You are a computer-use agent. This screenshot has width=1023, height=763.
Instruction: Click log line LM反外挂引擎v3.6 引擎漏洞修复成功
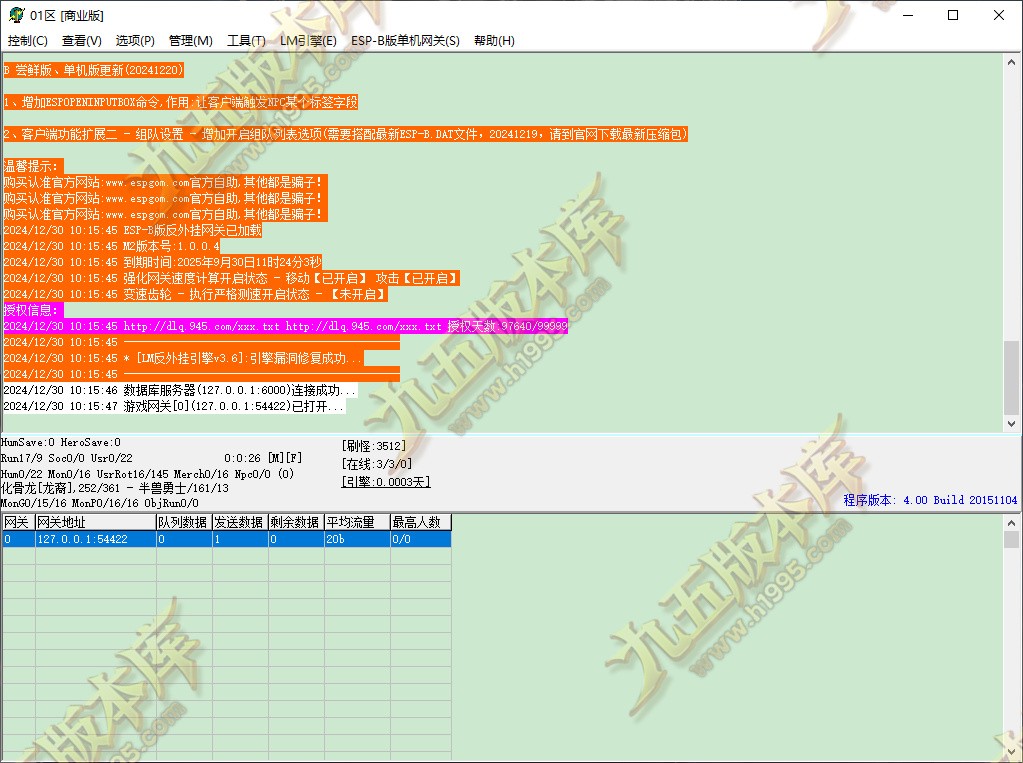pyautogui.click(x=183, y=358)
